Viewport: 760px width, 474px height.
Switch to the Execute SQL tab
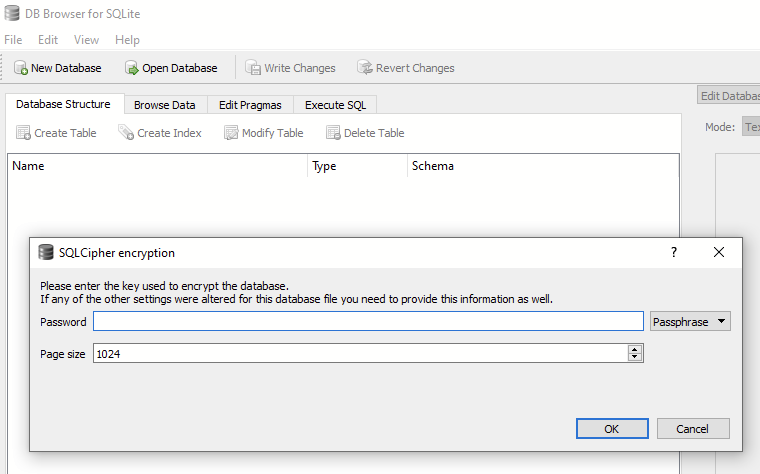coord(335,105)
